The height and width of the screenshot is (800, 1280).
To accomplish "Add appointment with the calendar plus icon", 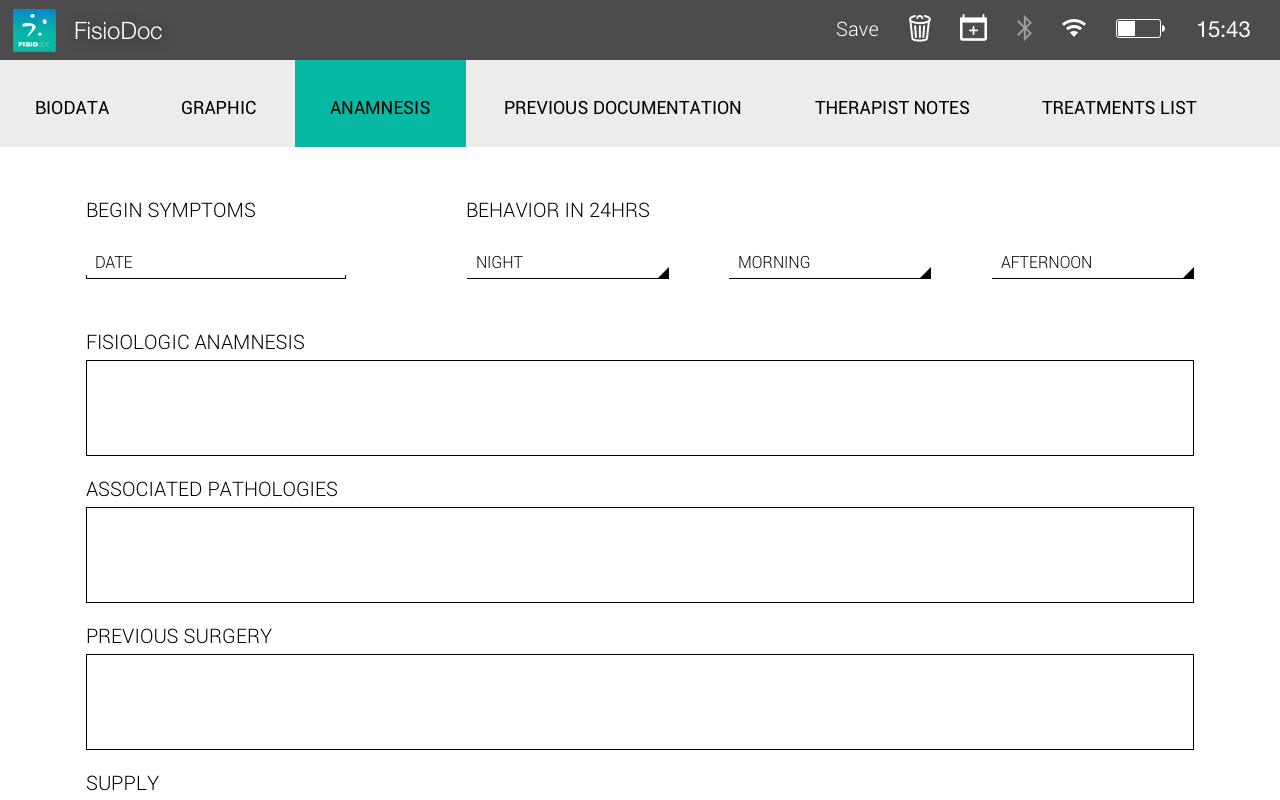I will 973,29.
